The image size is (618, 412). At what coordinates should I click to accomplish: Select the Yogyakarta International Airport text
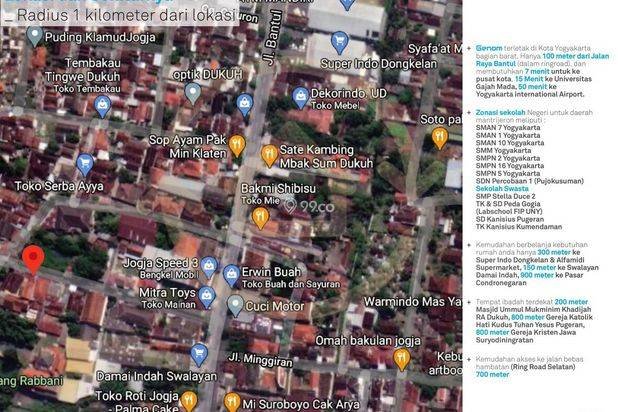pos(530,94)
